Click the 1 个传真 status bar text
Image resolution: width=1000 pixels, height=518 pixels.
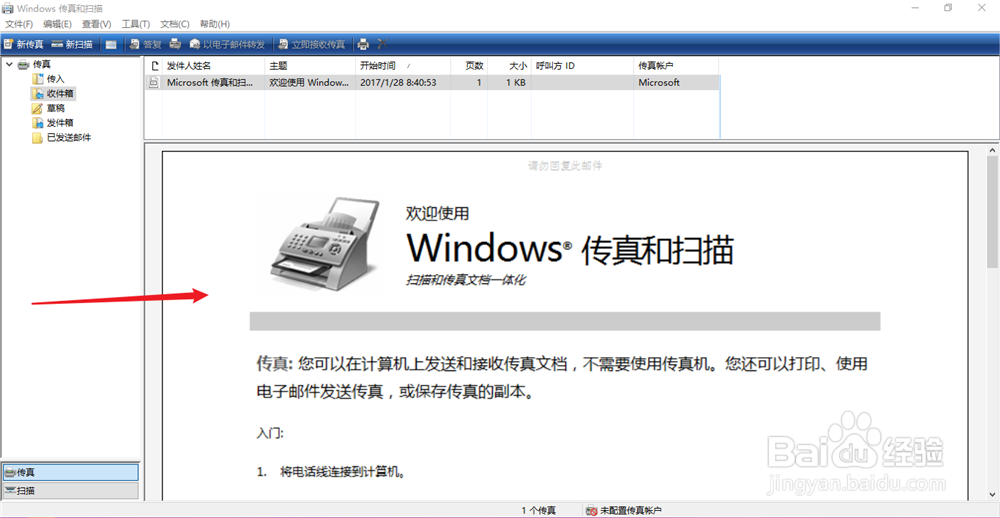tap(538, 511)
